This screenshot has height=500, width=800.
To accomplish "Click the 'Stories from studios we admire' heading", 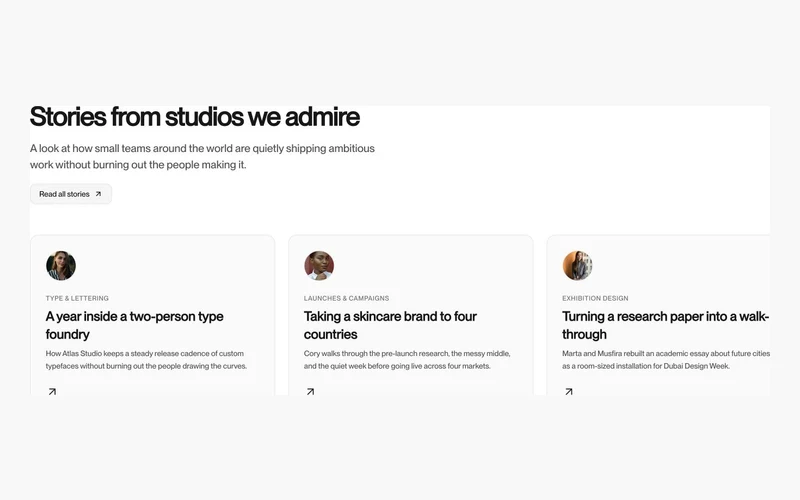I will (195, 116).
